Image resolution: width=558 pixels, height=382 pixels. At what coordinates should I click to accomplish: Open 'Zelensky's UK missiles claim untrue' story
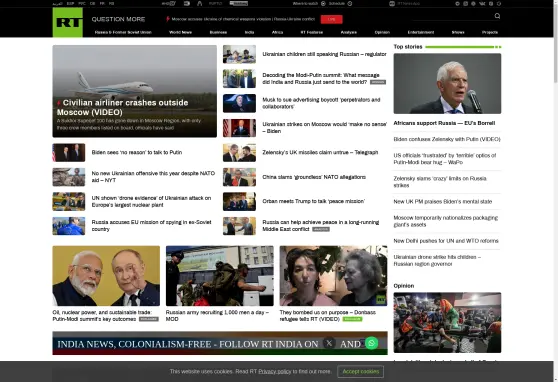(320, 152)
